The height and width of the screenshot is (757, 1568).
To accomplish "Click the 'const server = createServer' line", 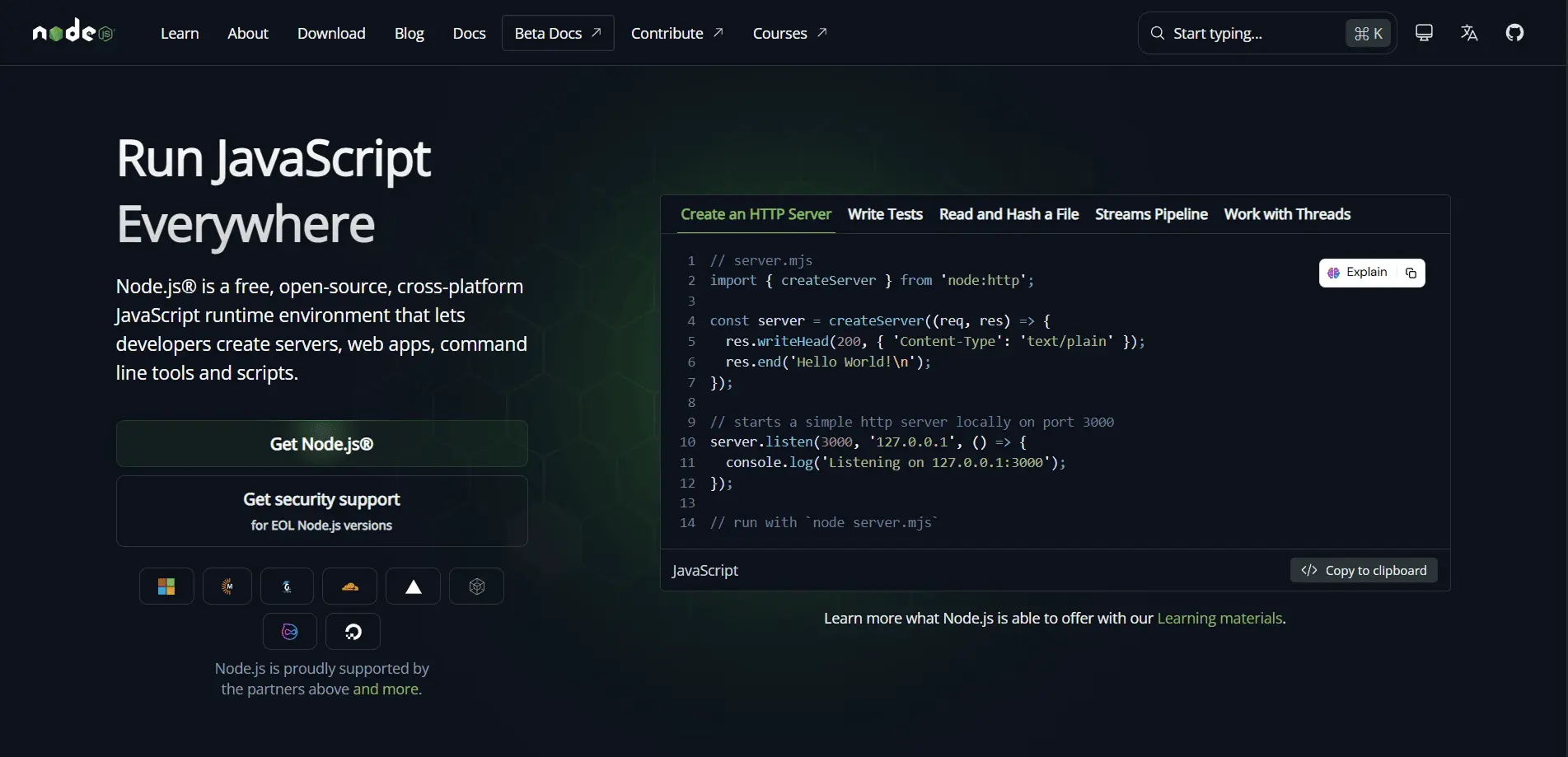I will (880, 321).
